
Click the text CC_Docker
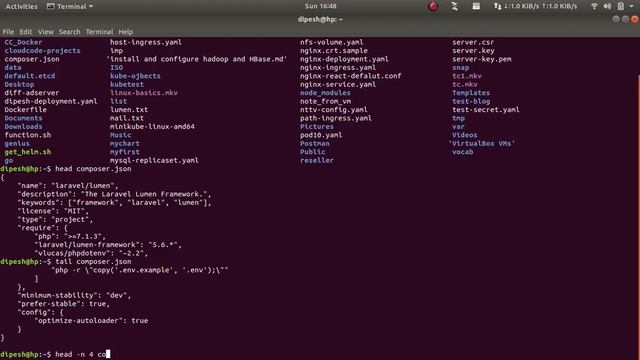tap(23, 42)
